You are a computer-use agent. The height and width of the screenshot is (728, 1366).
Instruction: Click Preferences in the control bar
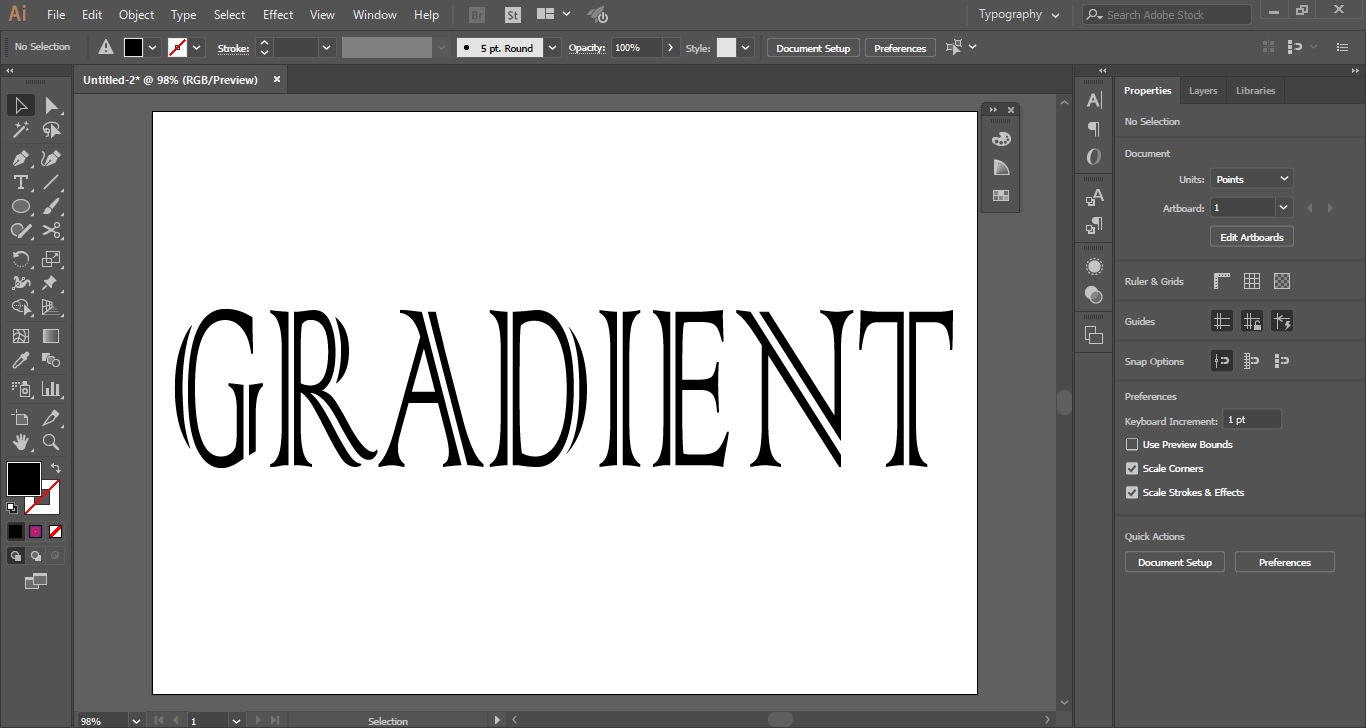click(900, 48)
